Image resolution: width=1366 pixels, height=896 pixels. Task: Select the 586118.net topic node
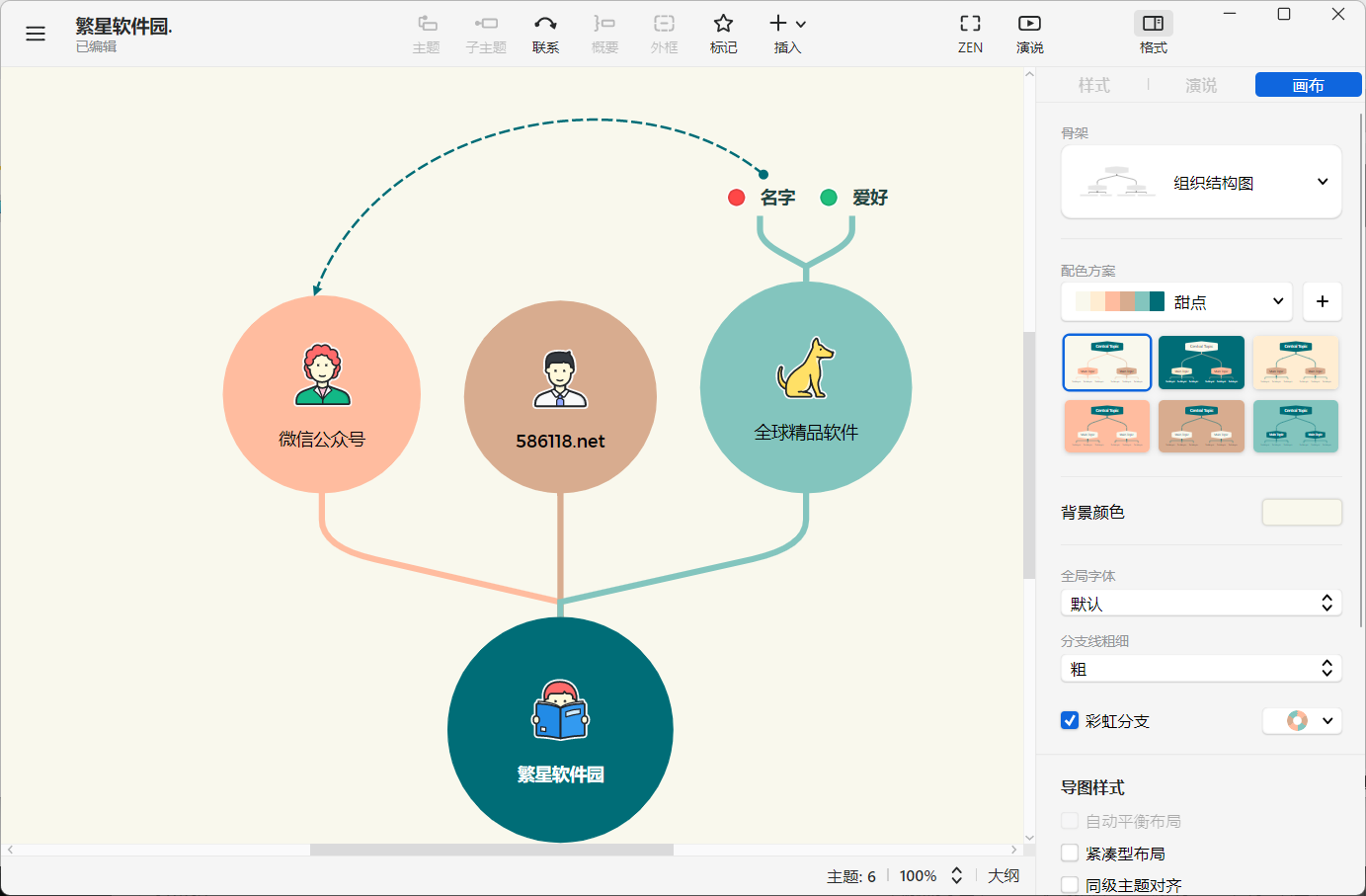(x=560, y=397)
